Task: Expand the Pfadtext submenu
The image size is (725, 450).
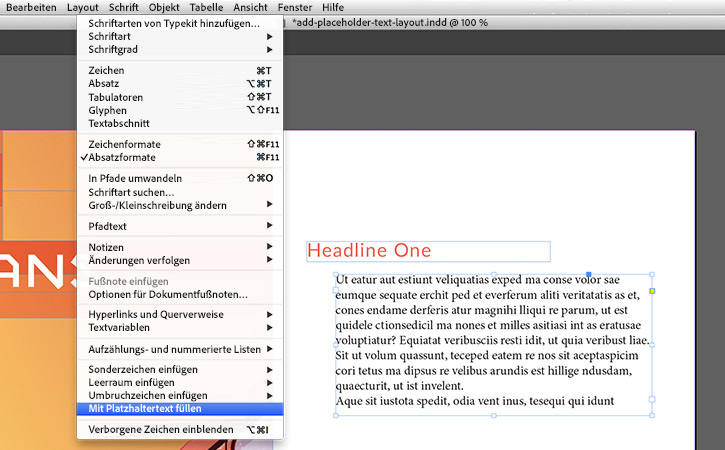Action: tap(180, 226)
